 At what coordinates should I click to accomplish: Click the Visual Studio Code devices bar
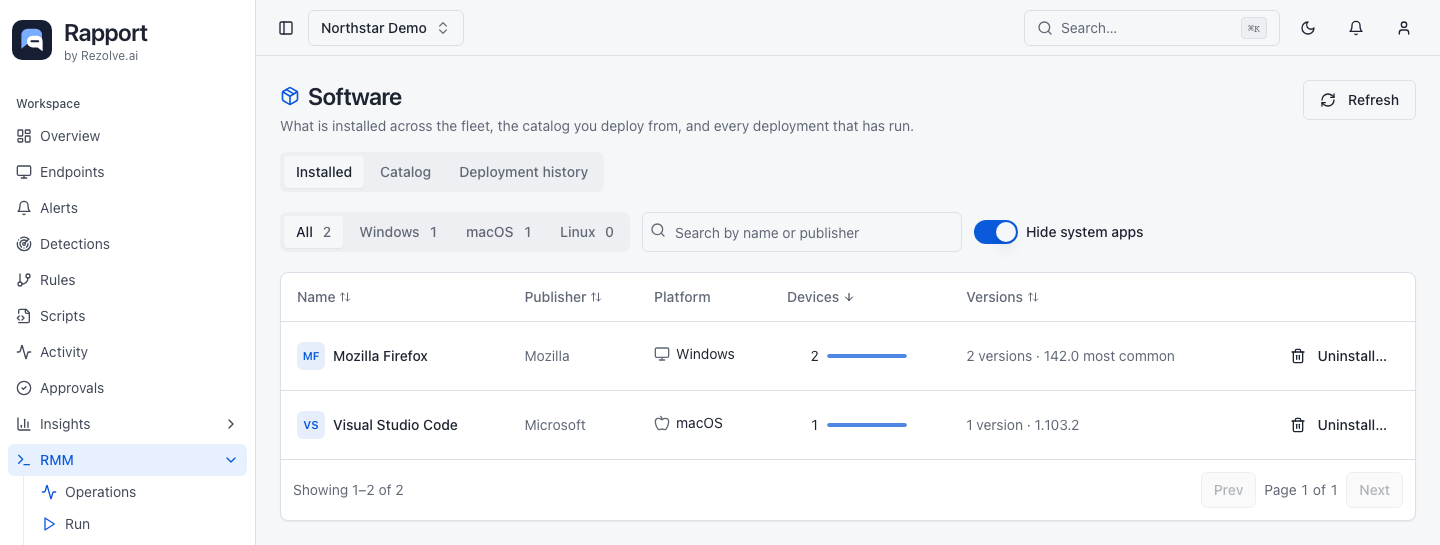(867, 425)
